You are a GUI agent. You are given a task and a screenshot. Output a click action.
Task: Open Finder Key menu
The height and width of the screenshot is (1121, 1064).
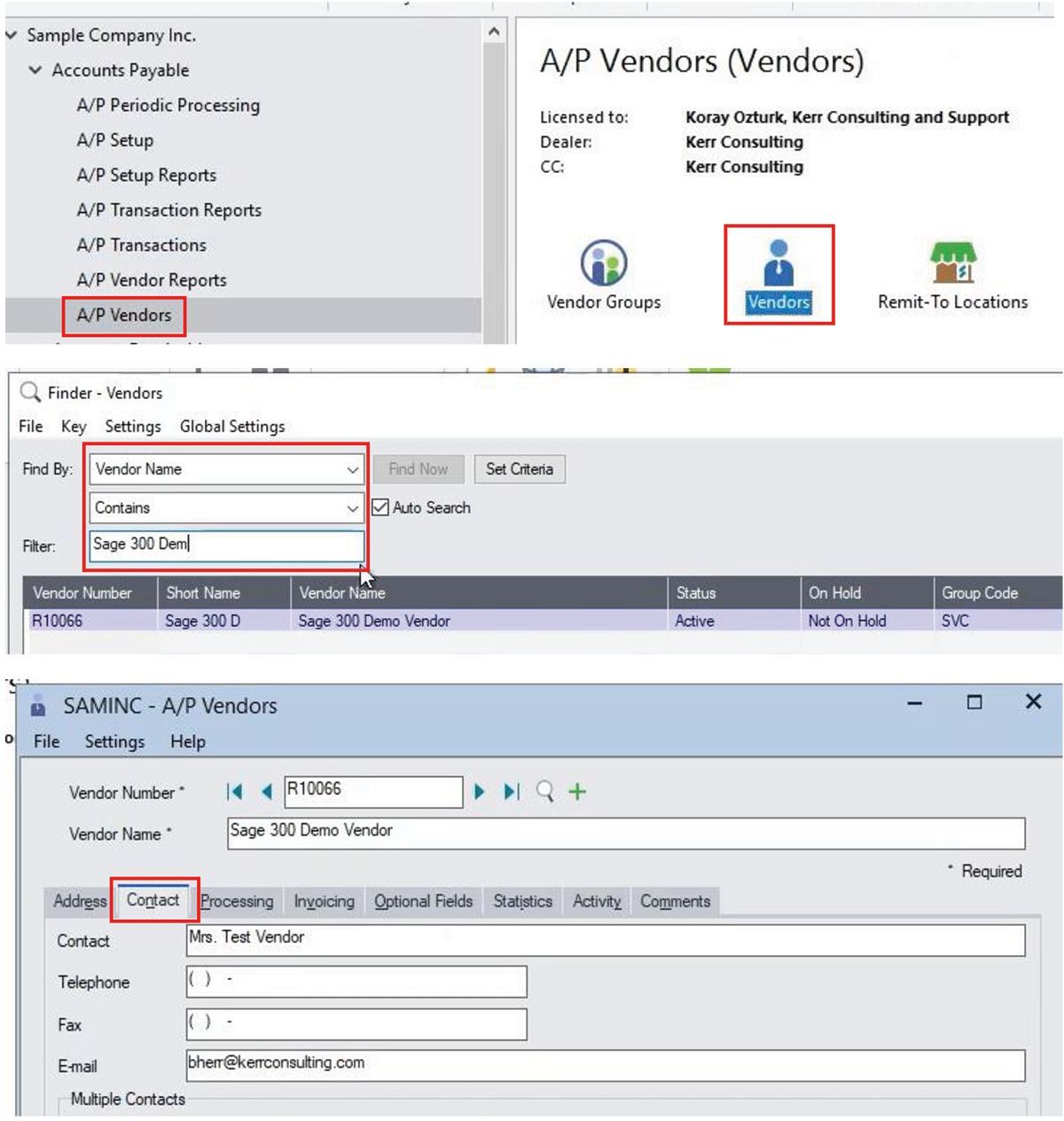(74, 427)
